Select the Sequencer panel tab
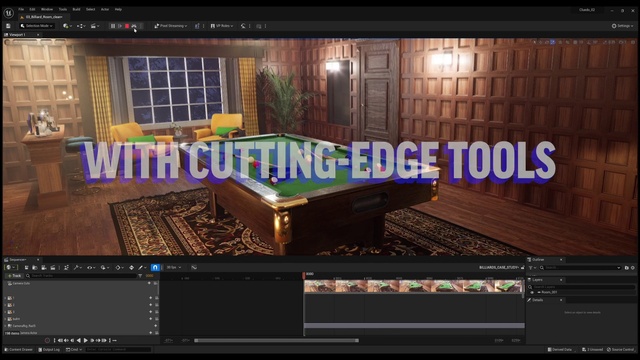Viewport: 640px width, 360px height. (x=18, y=260)
